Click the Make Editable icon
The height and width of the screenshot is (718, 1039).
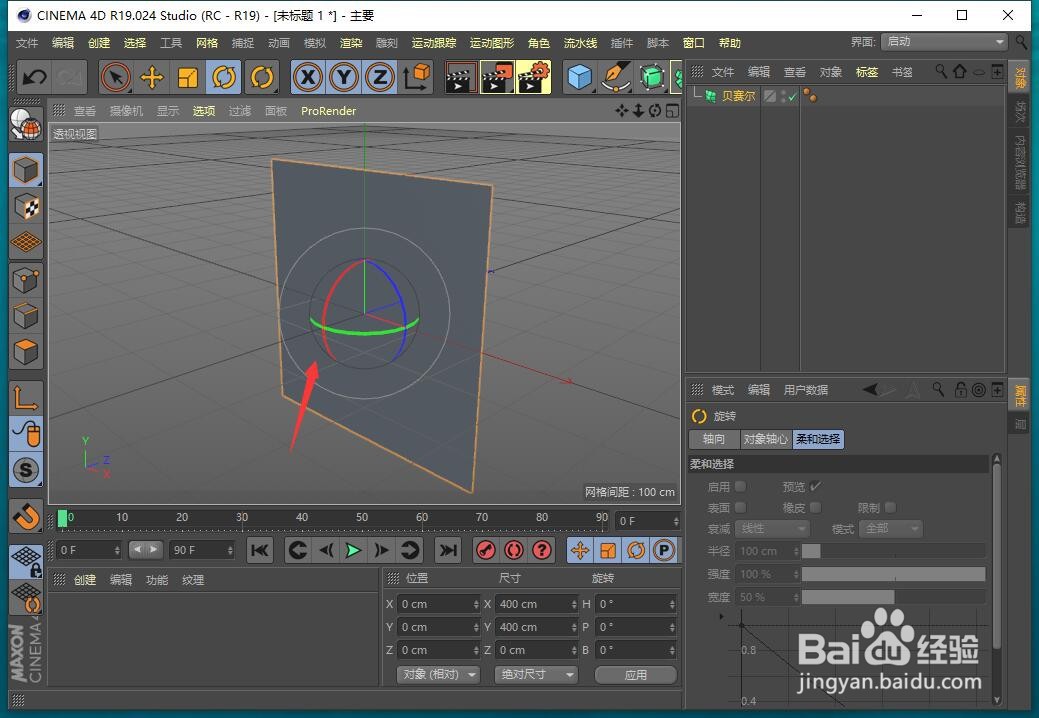coord(27,123)
